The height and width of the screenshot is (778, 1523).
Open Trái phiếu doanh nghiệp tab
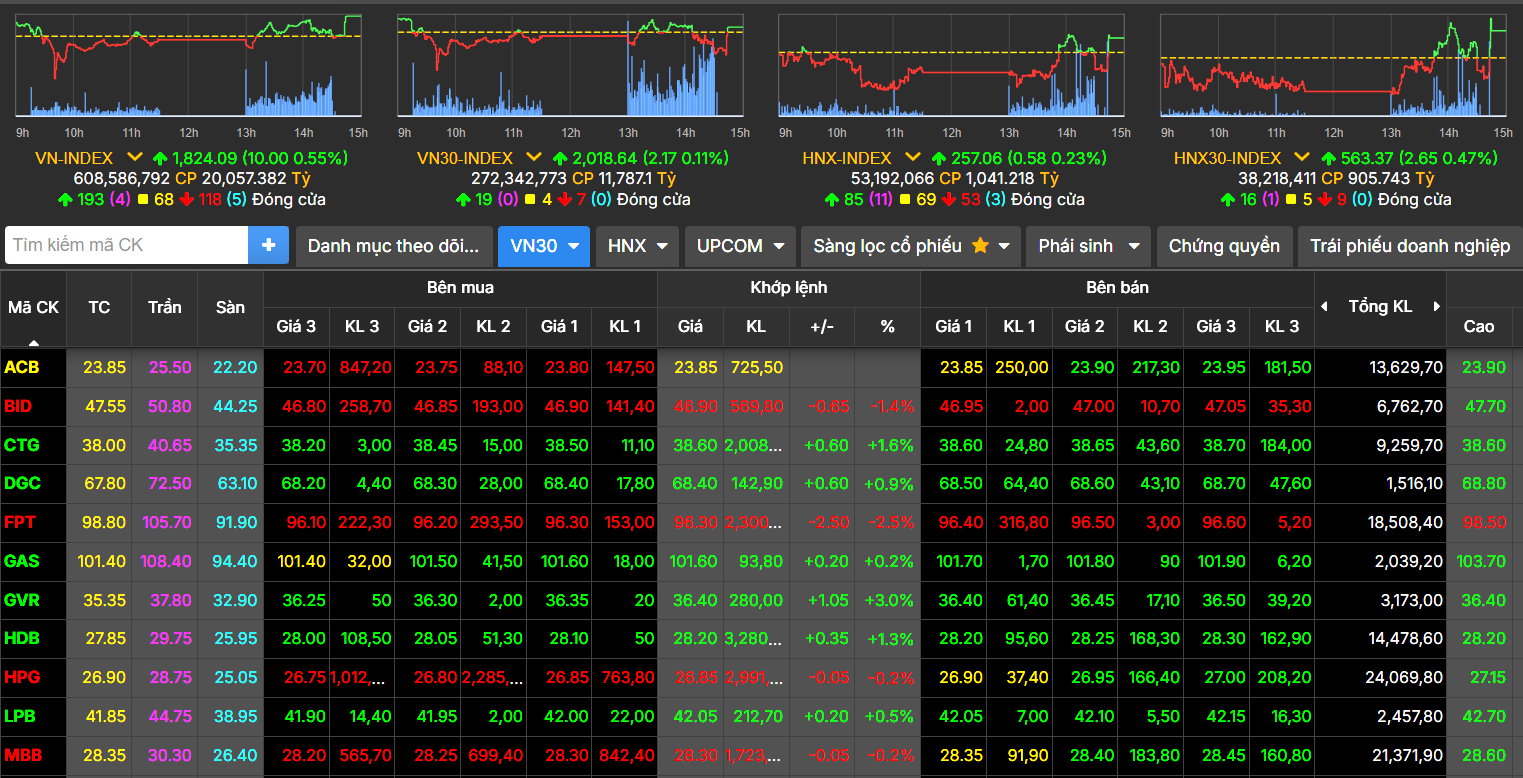[1410, 246]
